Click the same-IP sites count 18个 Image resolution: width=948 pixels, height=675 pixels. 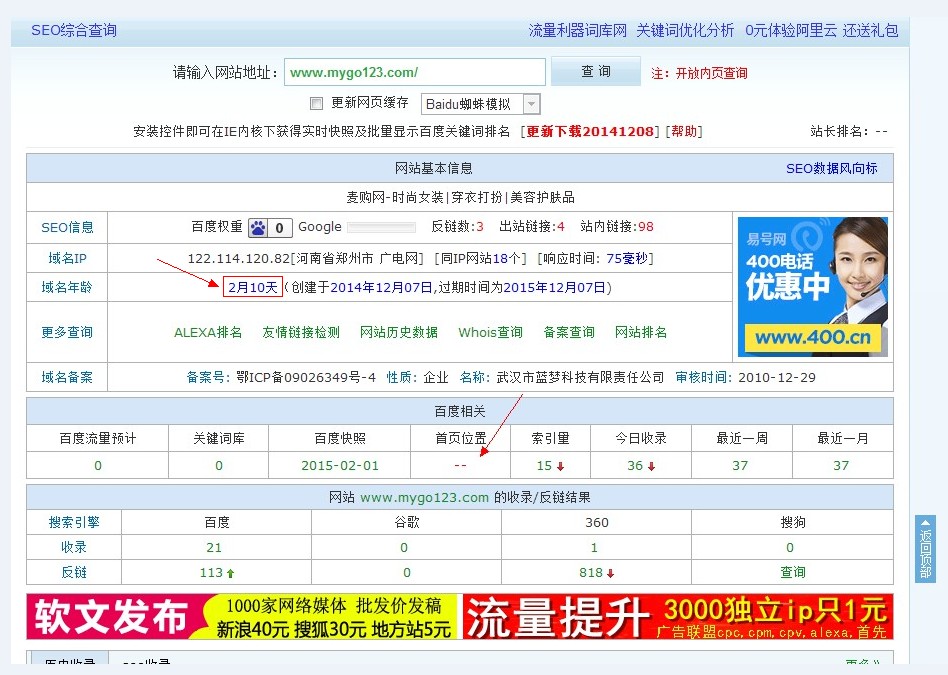[506, 259]
